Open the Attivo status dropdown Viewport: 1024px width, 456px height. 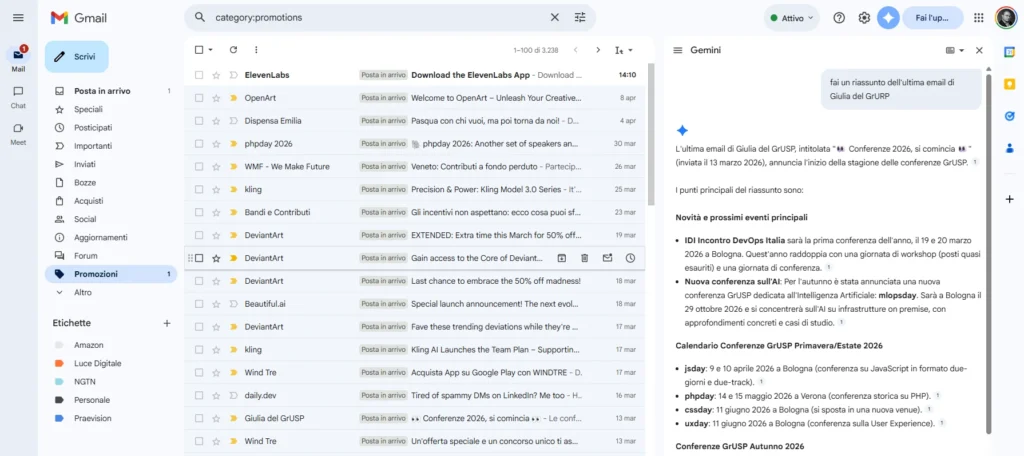(791, 18)
